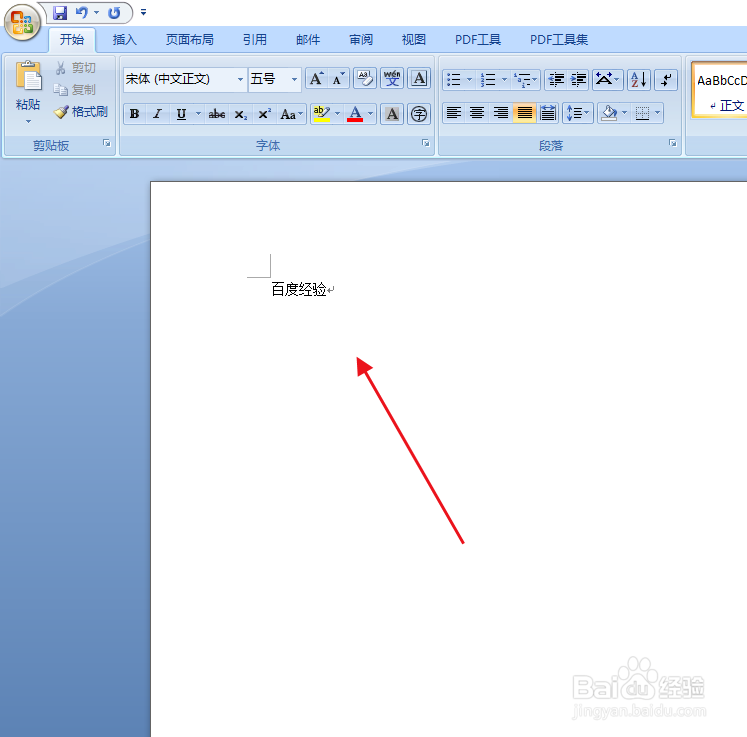Click the font size box 五号
747x737 pixels.
(x=269, y=79)
